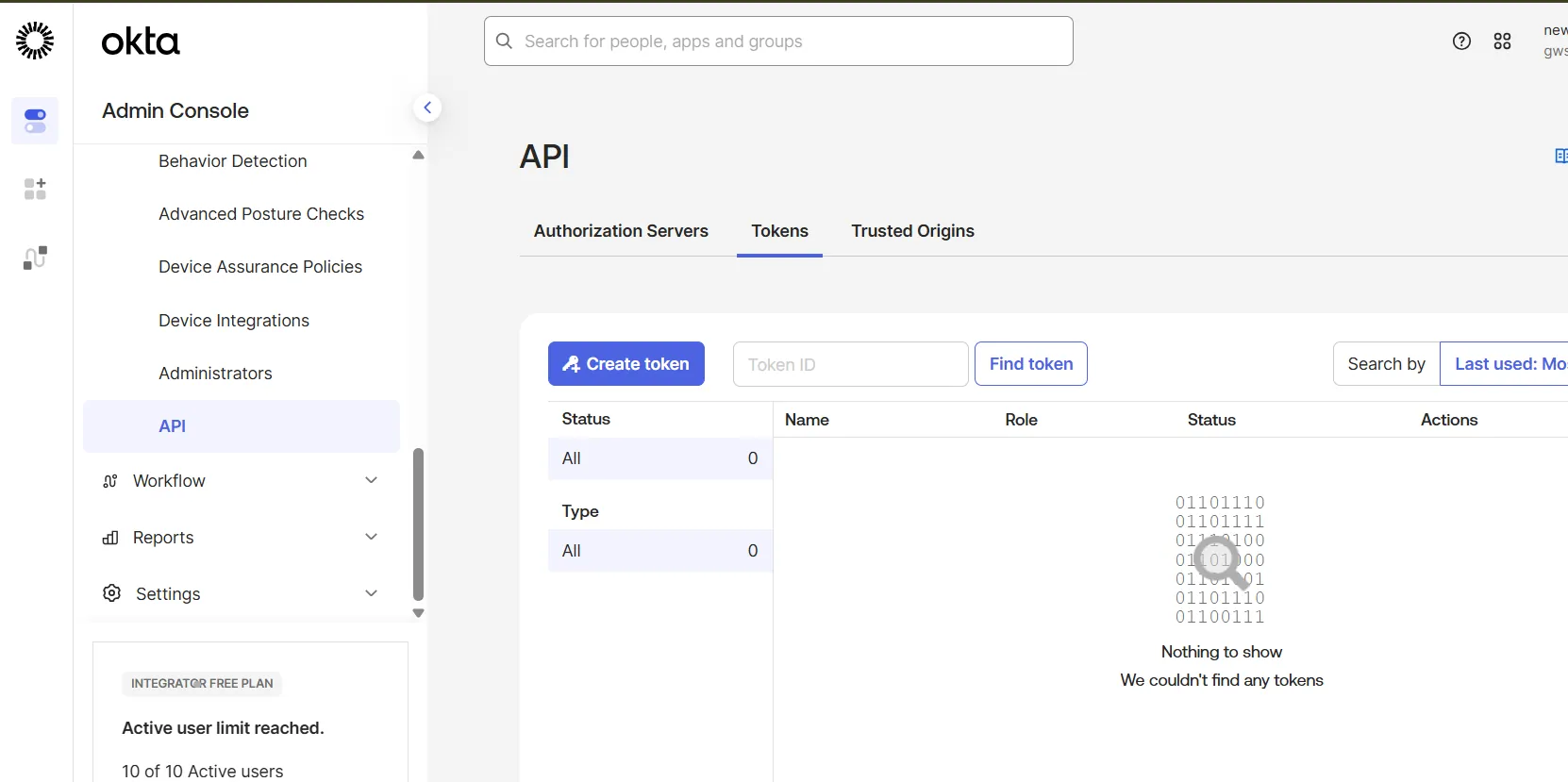The width and height of the screenshot is (1568, 782).
Task: Open Device Integrations page
Action: coord(234,321)
